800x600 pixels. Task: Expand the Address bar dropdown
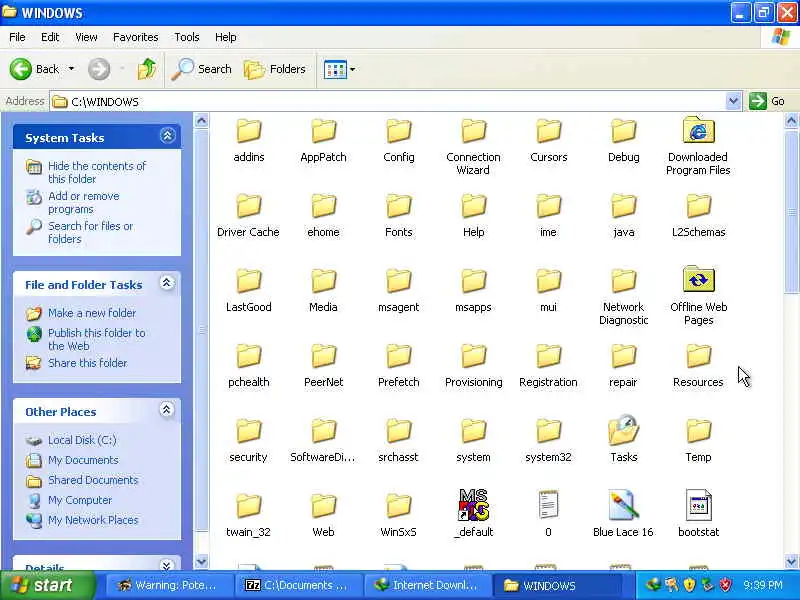coord(733,101)
